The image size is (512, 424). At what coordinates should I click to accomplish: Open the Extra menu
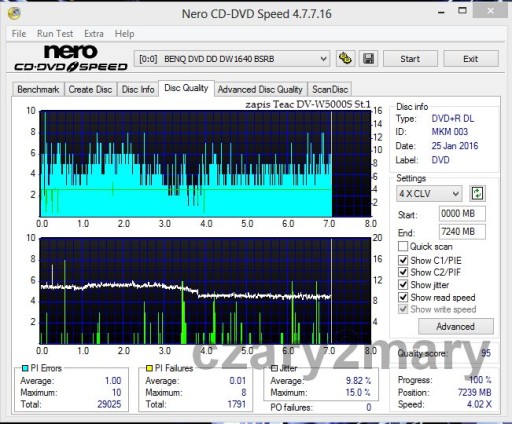coord(94,34)
